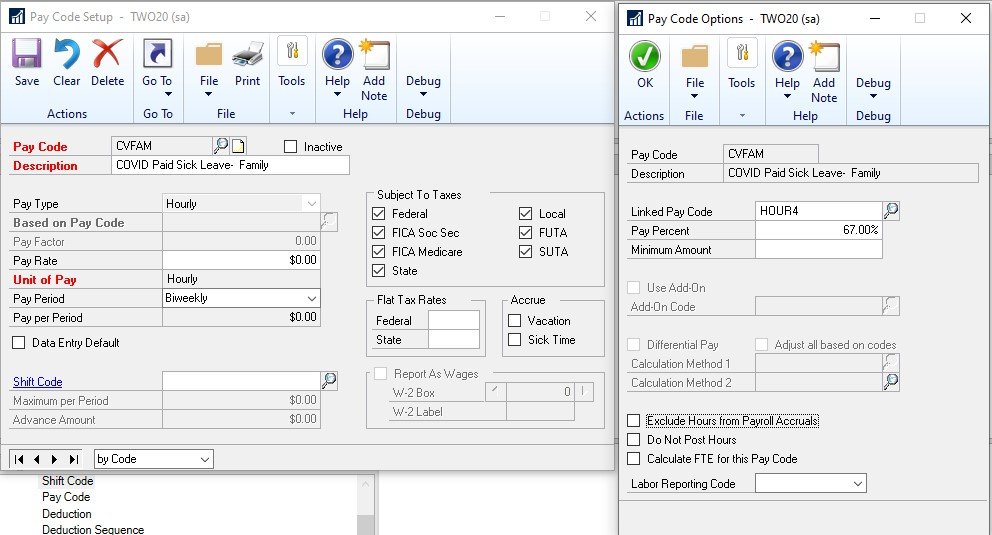
Task: Click Federal flat tax rate field
Action: click(454, 321)
